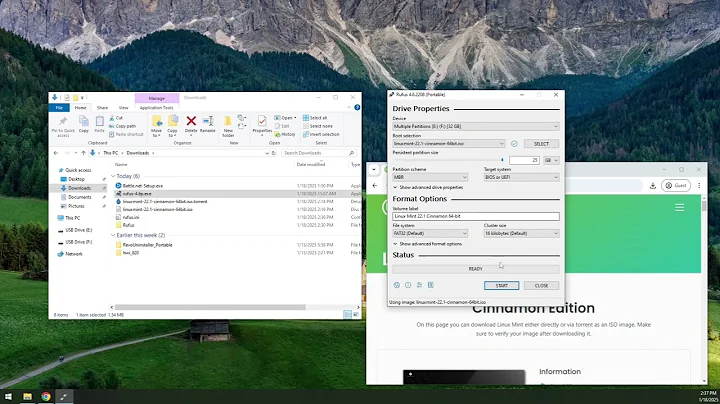Click History in Explorer Open group

click(x=285, y=135)
